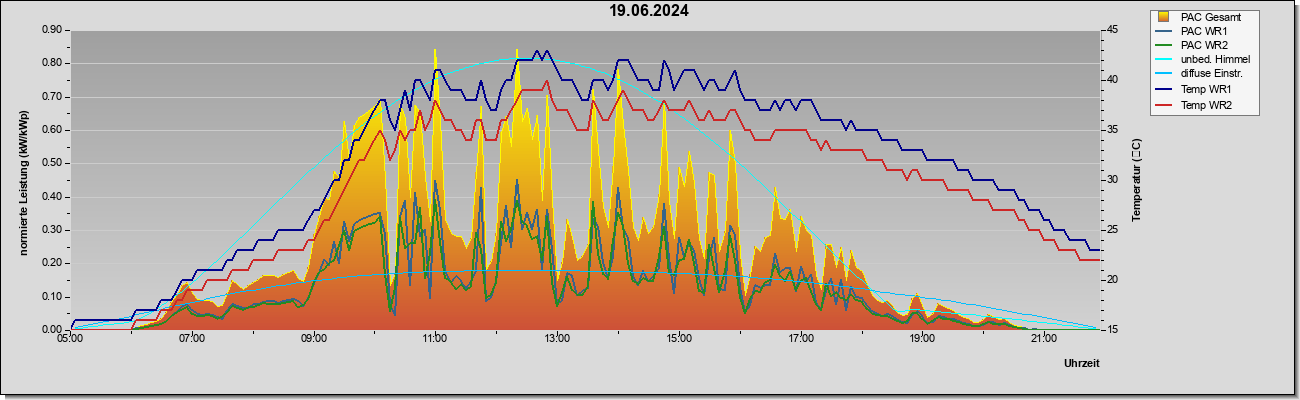Click the 05:00 start time label
The width and height of the screenshot is (1300, 400).
point(71,339)
